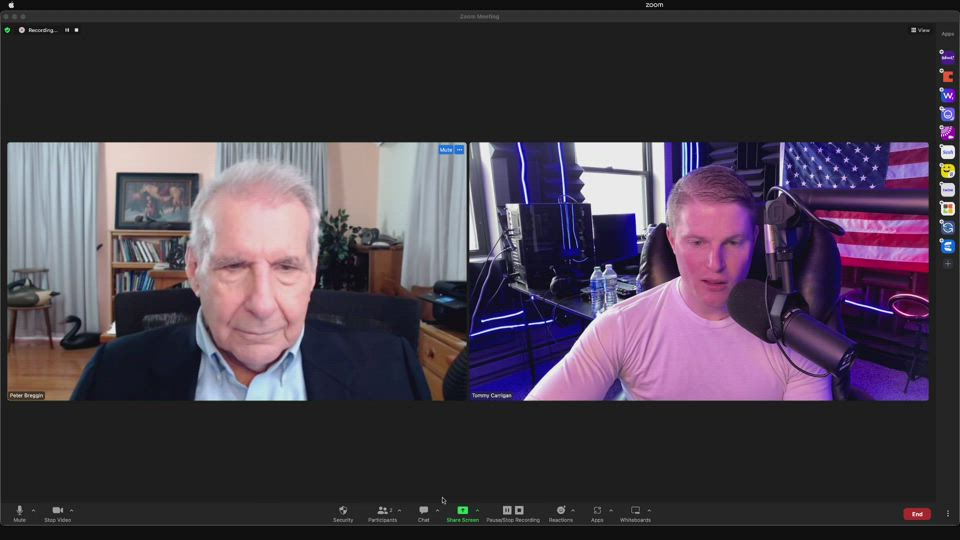
Task: Open the View layout menu
Action: click(x=920, y=30)
